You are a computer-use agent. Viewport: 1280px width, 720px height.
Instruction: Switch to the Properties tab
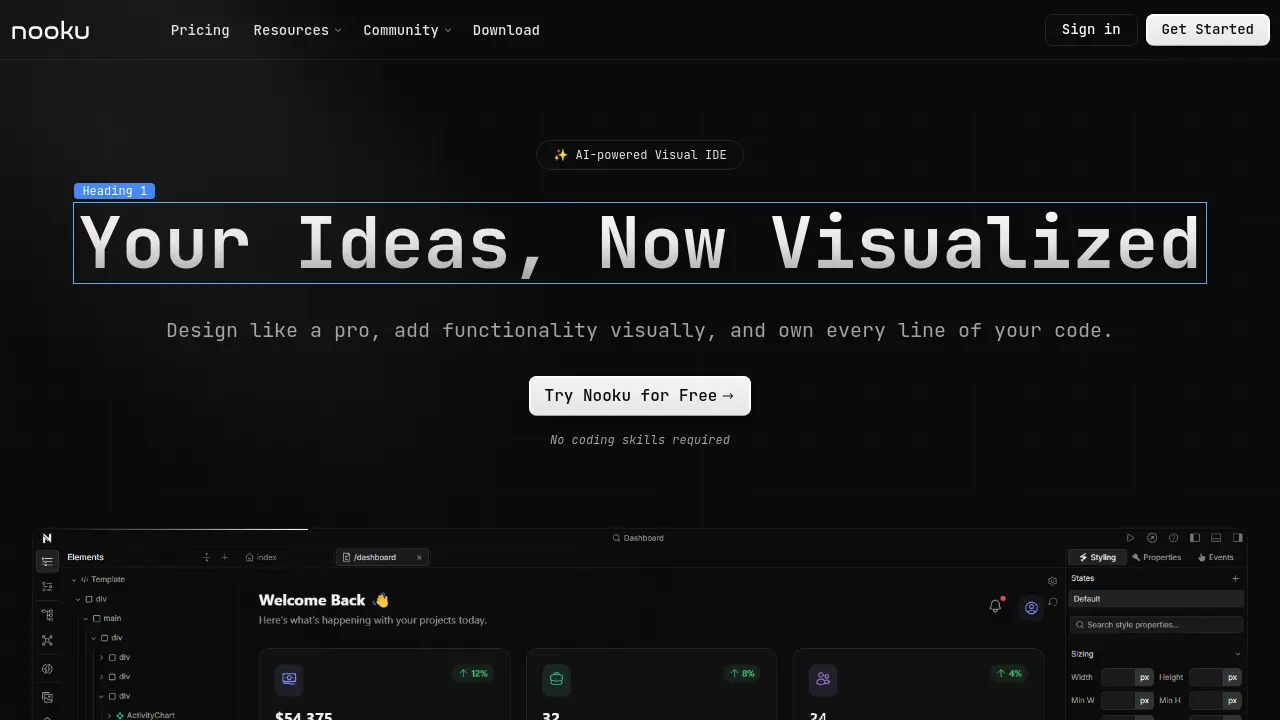coord(1156,557)
